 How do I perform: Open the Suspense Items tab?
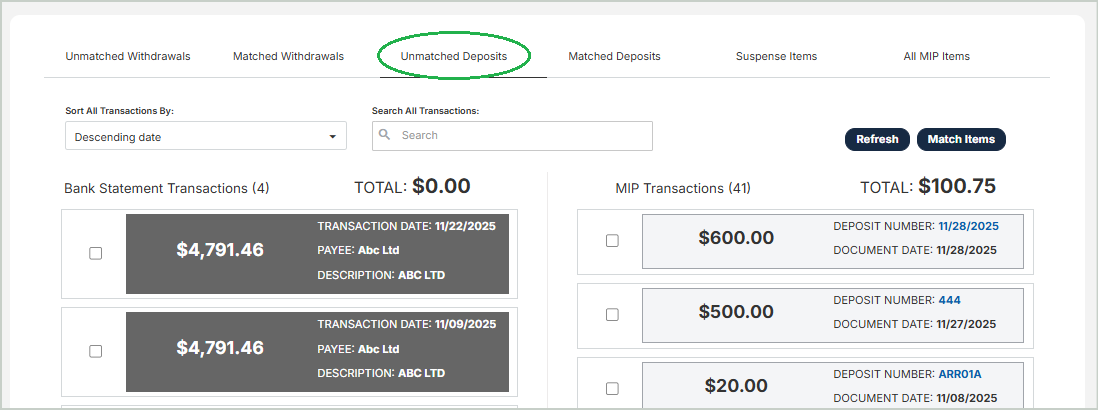tap(776, 56)
